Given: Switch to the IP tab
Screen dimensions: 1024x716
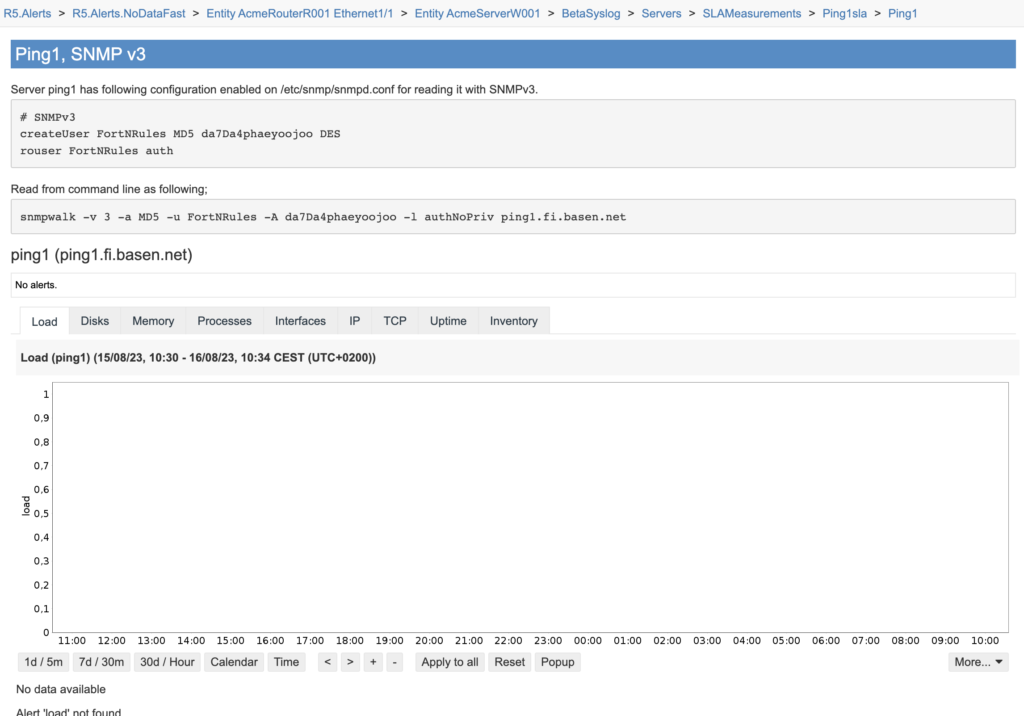Looking at the screenshot, I should tap(355, 321).
